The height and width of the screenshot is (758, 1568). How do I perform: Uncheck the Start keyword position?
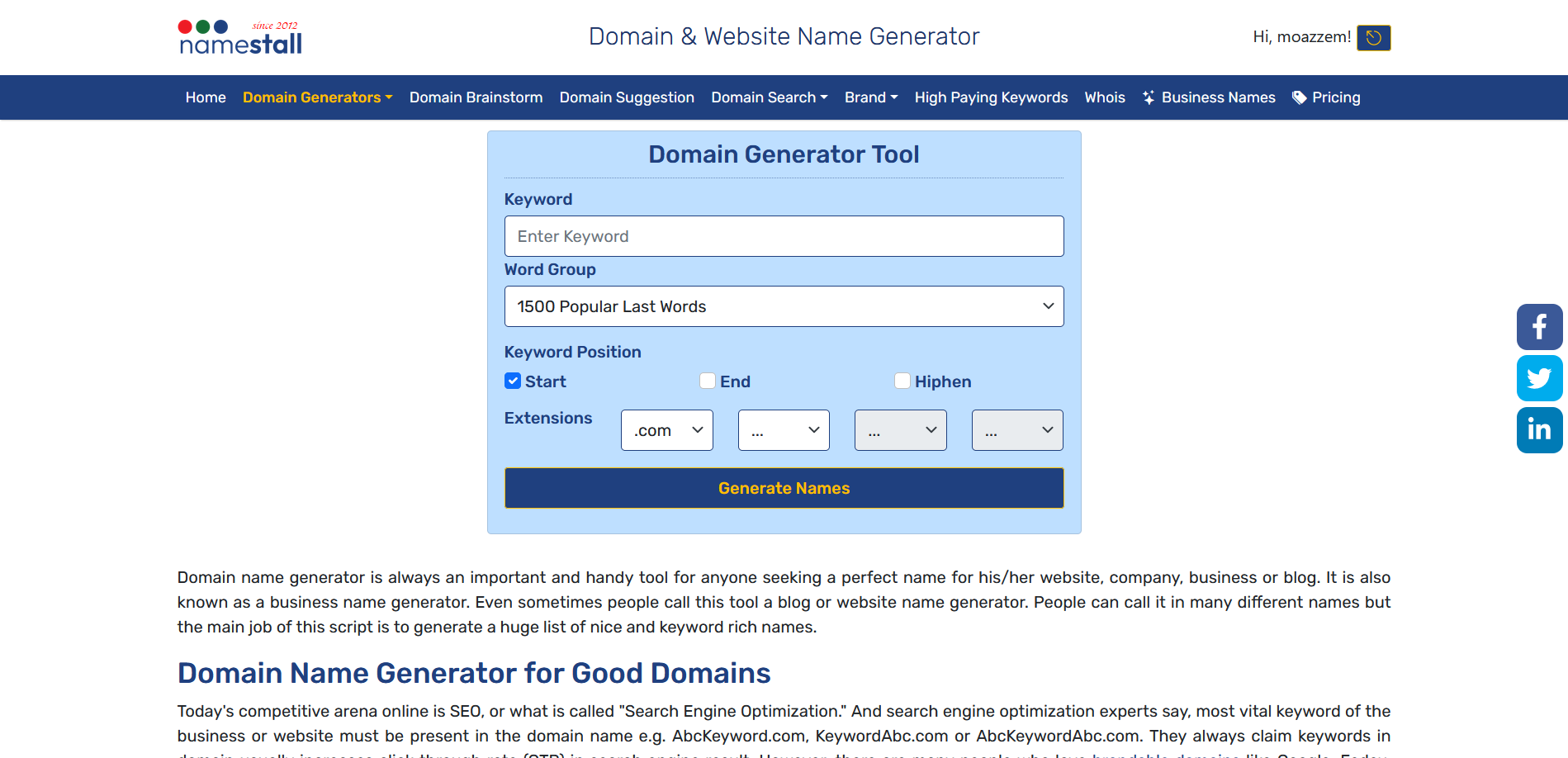coord(513,381)
